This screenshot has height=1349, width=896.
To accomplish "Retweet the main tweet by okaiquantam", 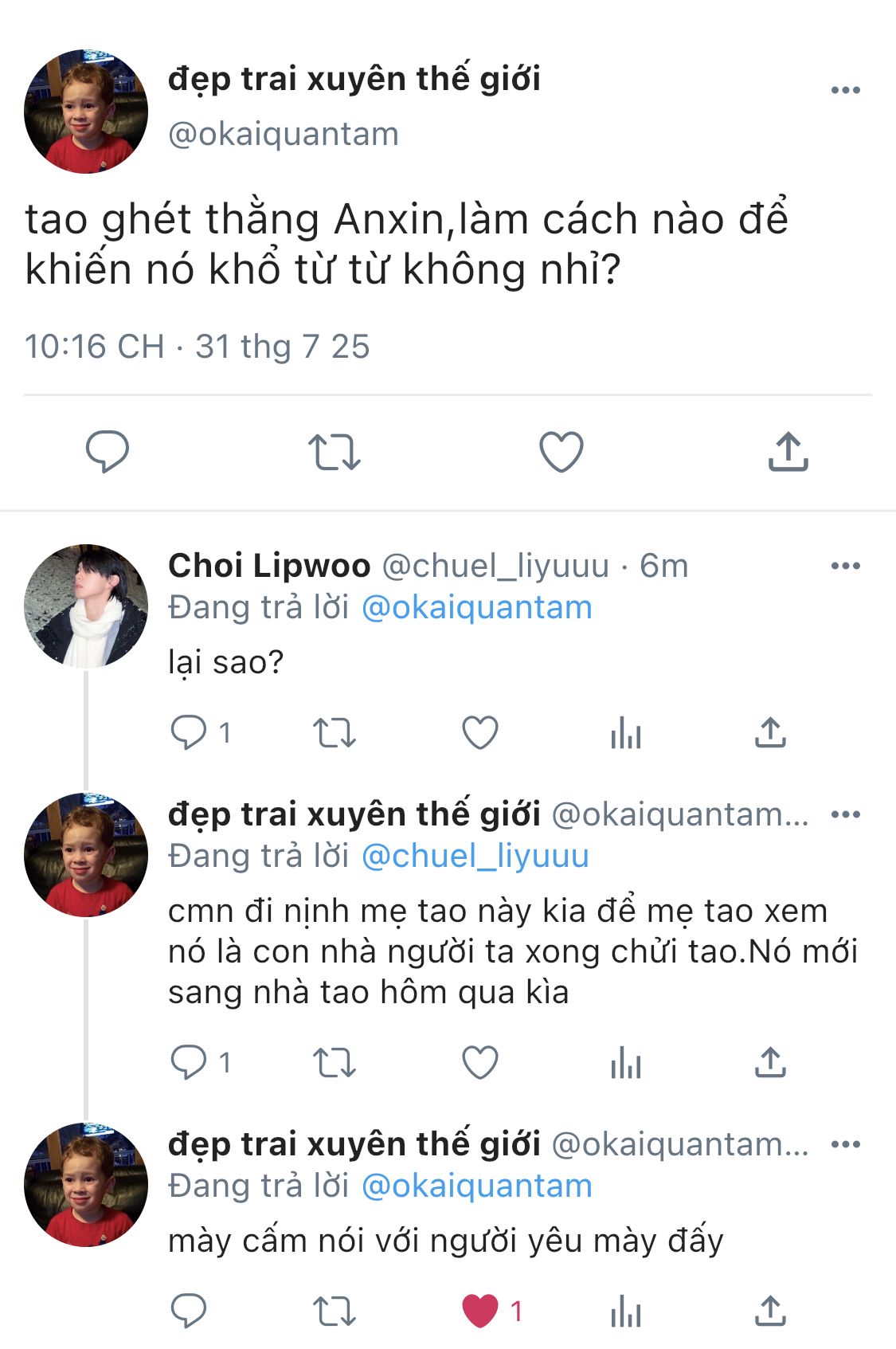I will pyautogui.click(x=334, y=452).
